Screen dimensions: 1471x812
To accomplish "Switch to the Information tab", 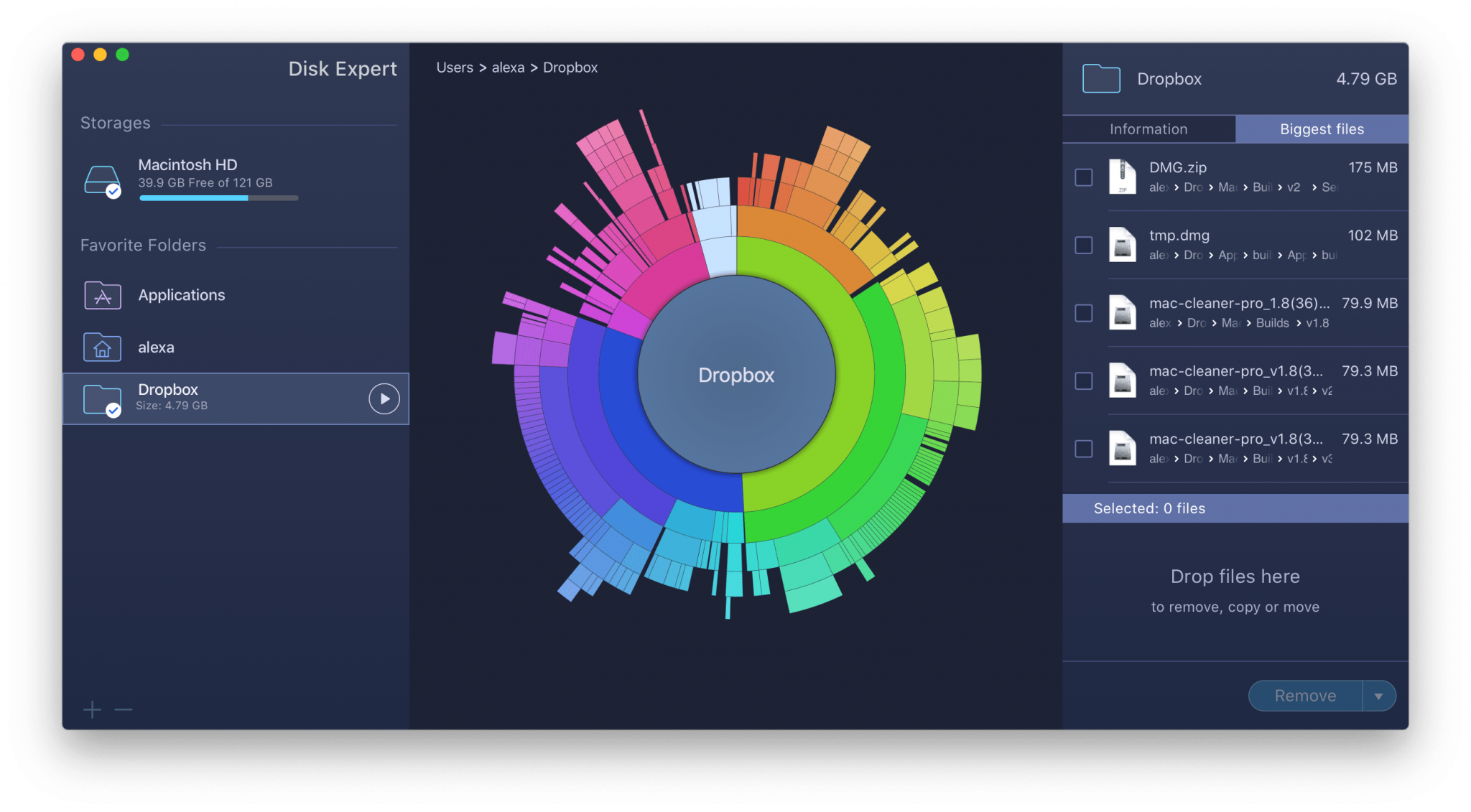I will pyautogui.click(x=1148, y=129).
